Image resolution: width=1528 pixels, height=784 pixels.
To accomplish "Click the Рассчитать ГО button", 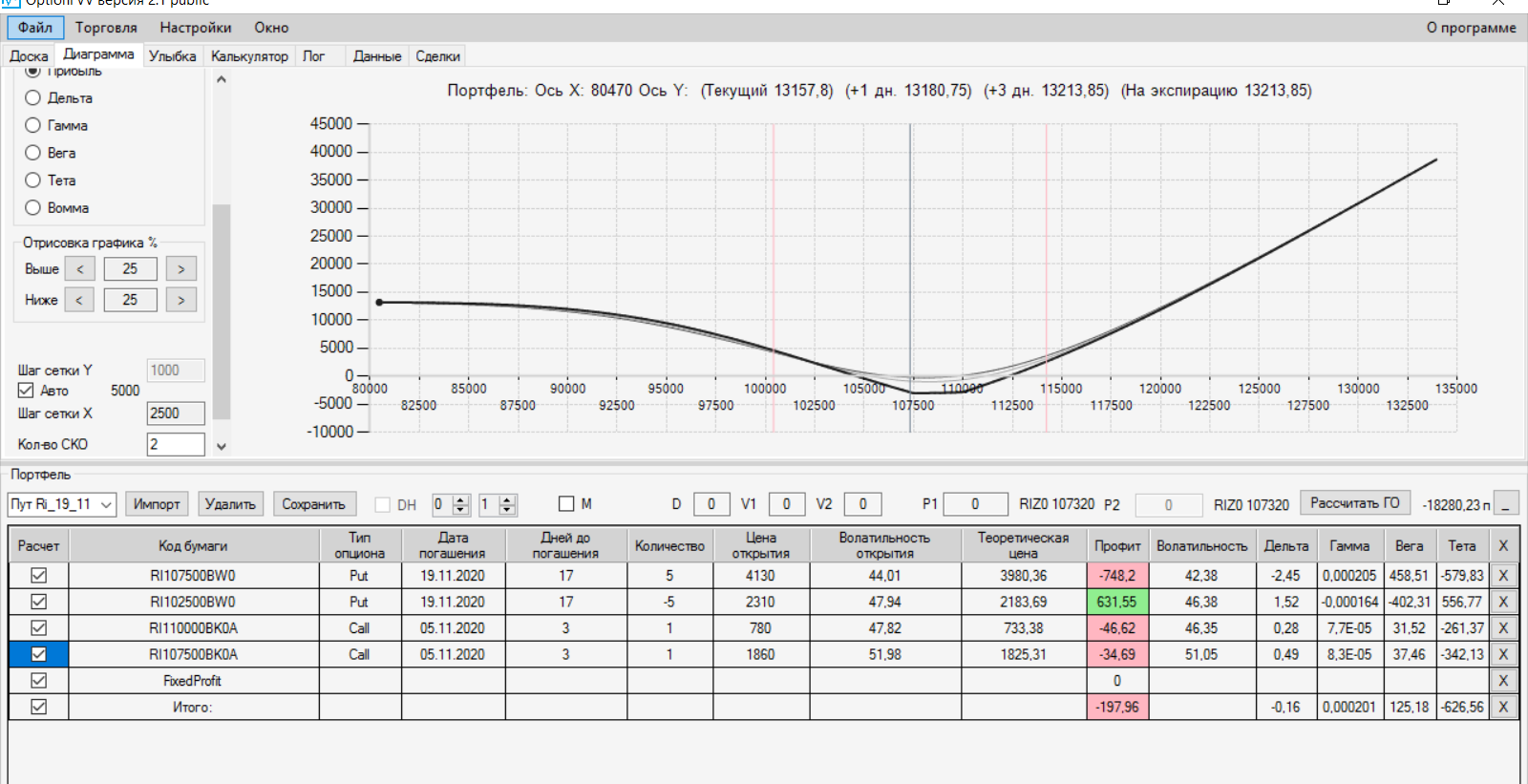I will (1355, 503).
